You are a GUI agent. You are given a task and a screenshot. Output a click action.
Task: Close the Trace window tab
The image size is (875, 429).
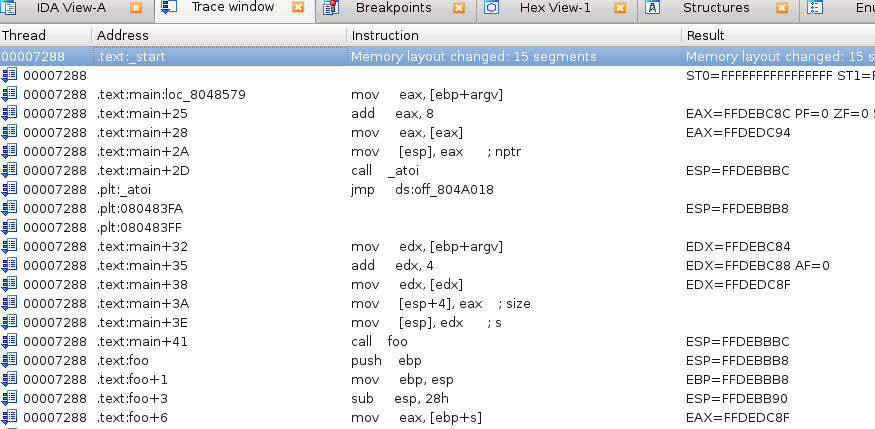pos(297,8)
